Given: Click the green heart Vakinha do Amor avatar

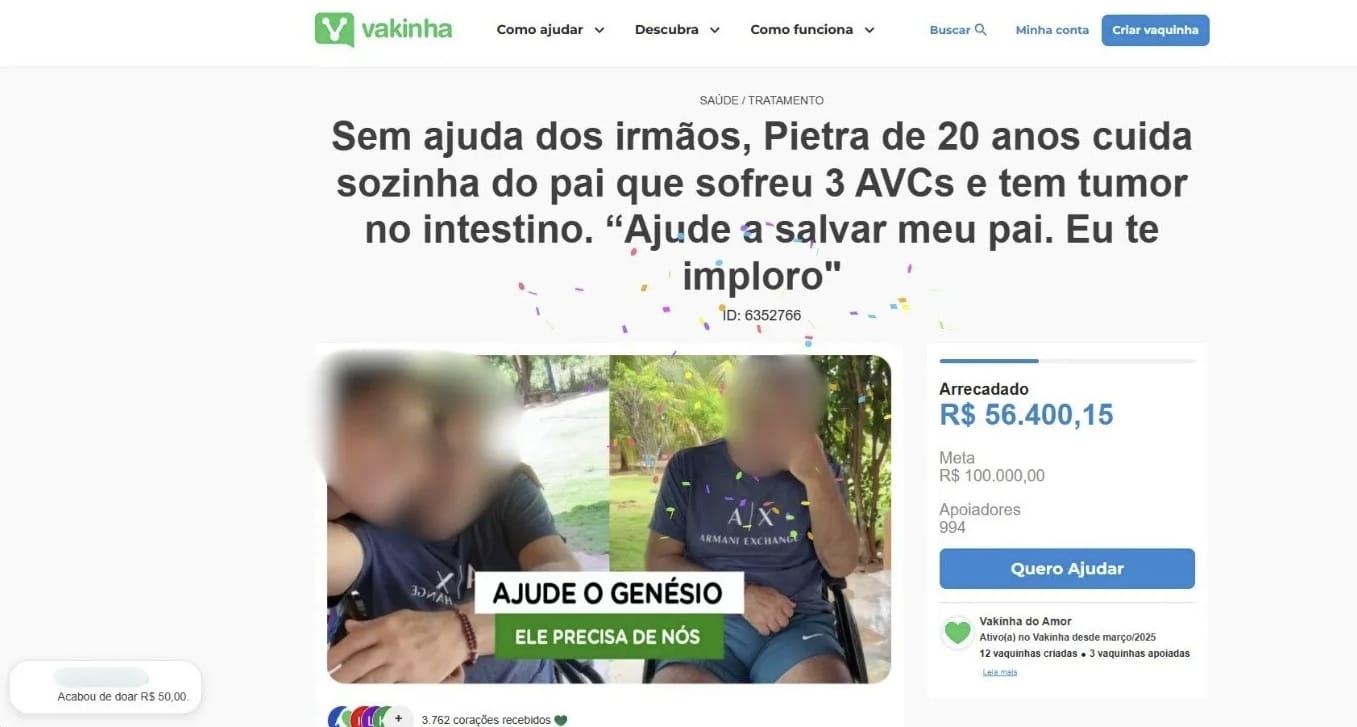Looking at the screenshot, I should tap(958, 632).
